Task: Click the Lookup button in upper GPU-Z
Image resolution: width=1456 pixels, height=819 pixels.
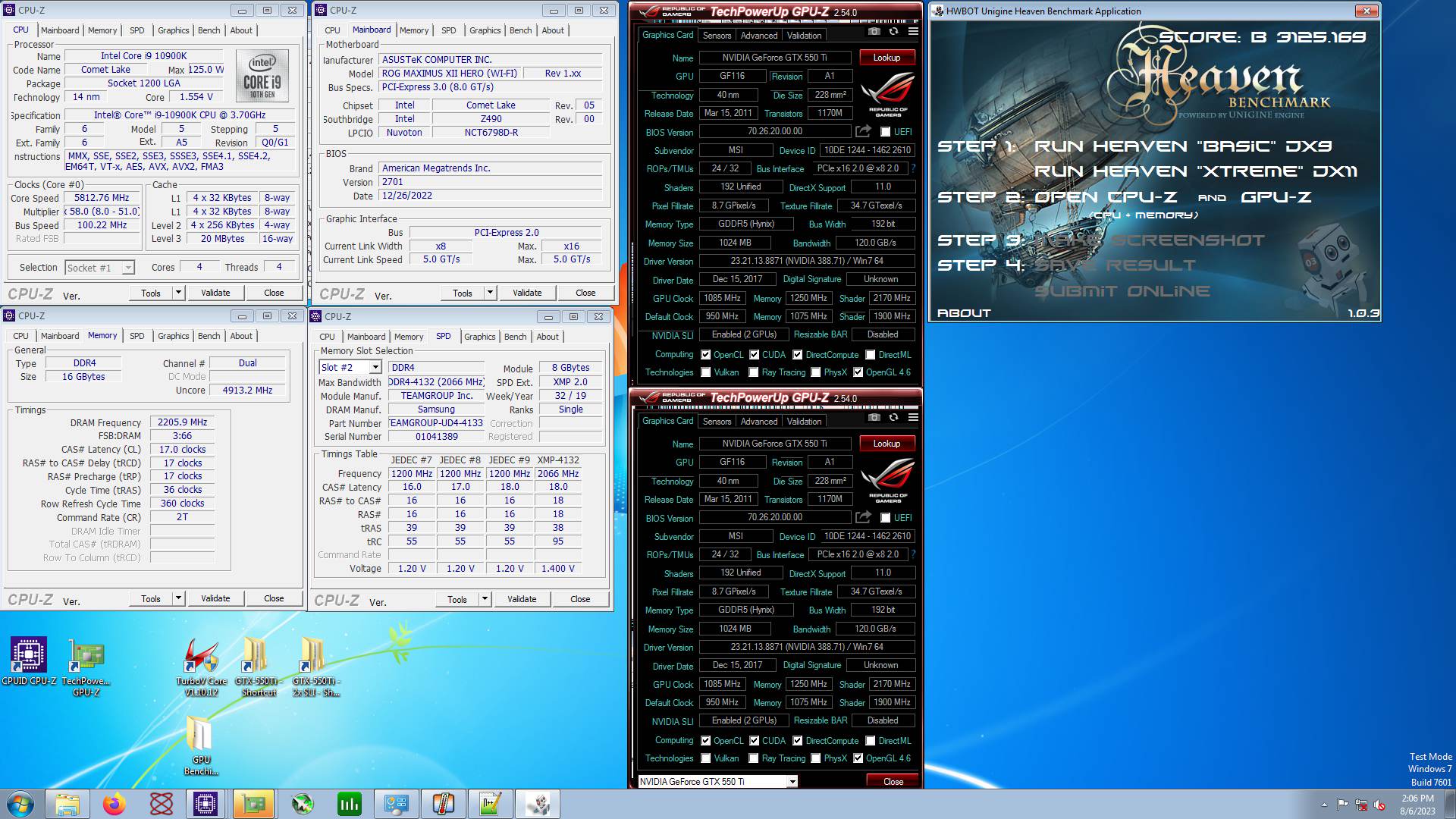Action: 886,58
